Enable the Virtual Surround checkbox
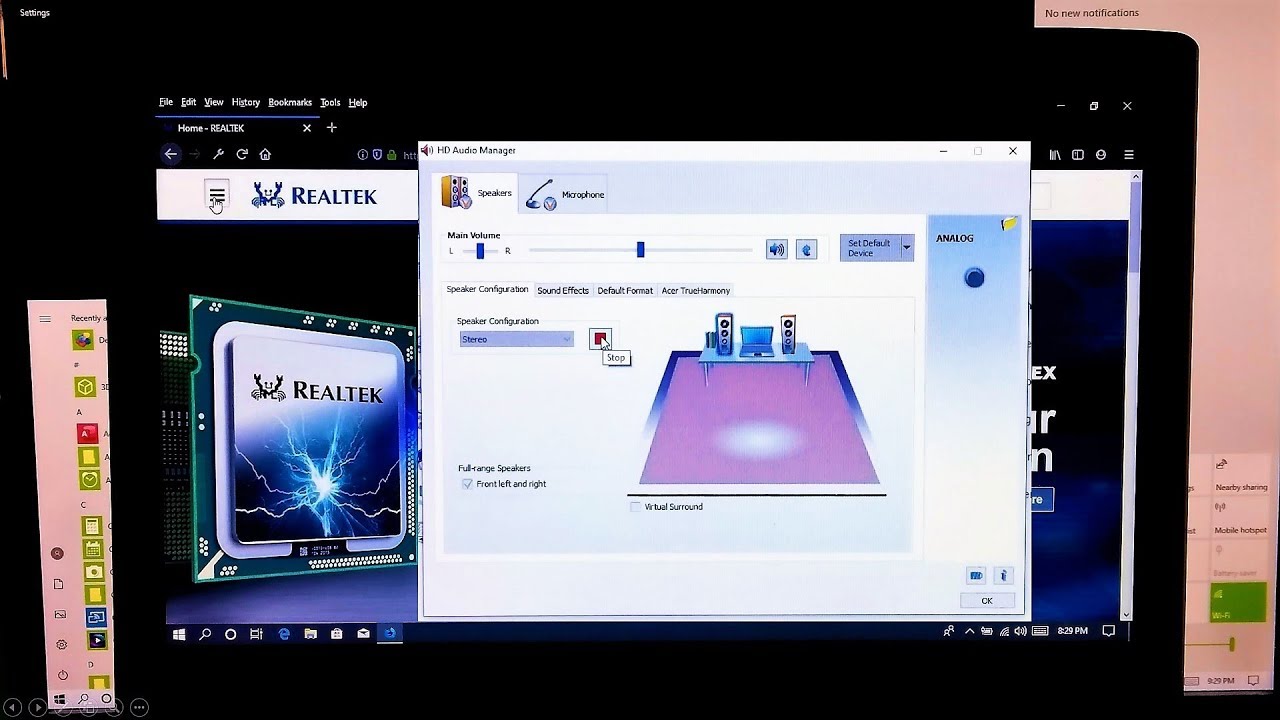The width and height of the screenshot is (1280, 720). click(635, 507)
